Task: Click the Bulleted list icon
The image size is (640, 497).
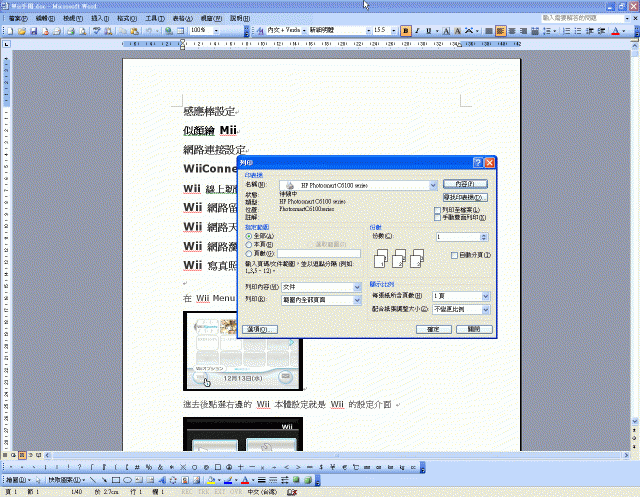Action: (578, 31)
